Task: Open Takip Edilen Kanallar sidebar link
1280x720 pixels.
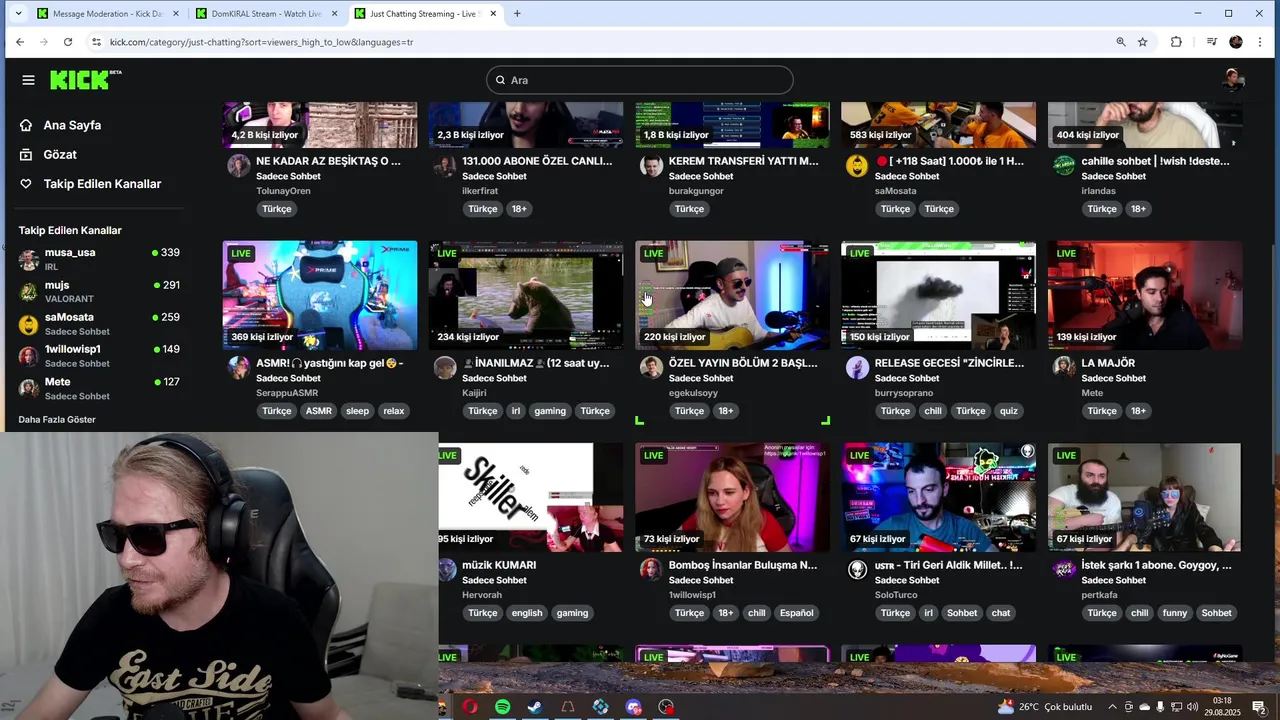Action: point(102,184)
